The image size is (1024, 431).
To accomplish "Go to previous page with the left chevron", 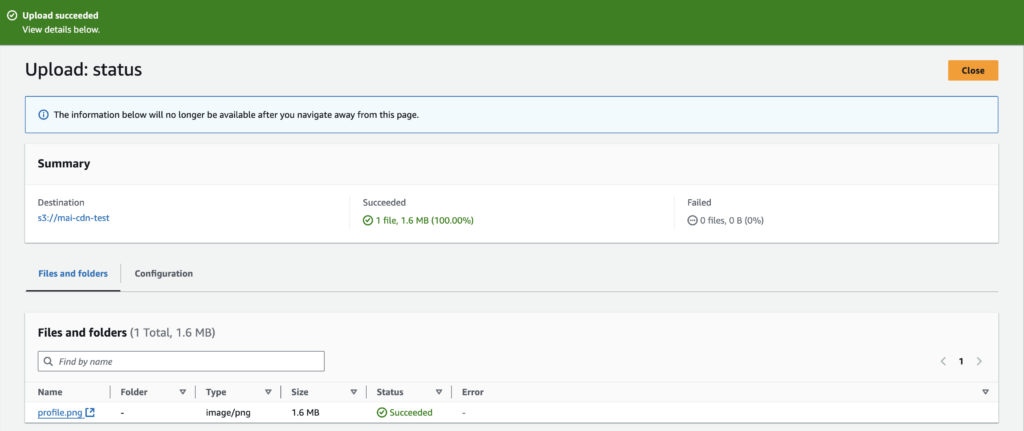I will coord(942,361).
